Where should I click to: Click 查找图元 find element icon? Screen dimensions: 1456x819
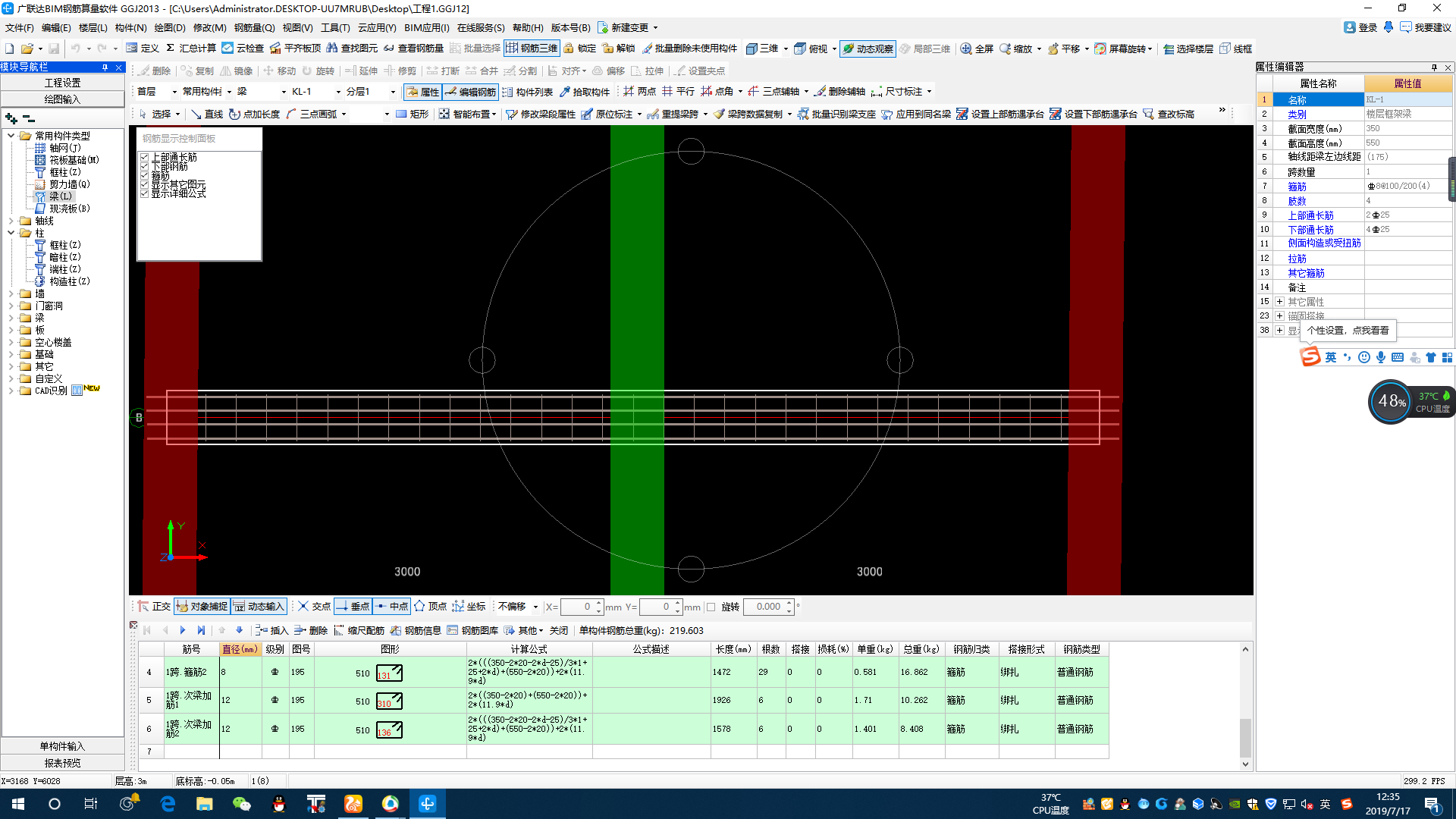click(x=352, y=49)
